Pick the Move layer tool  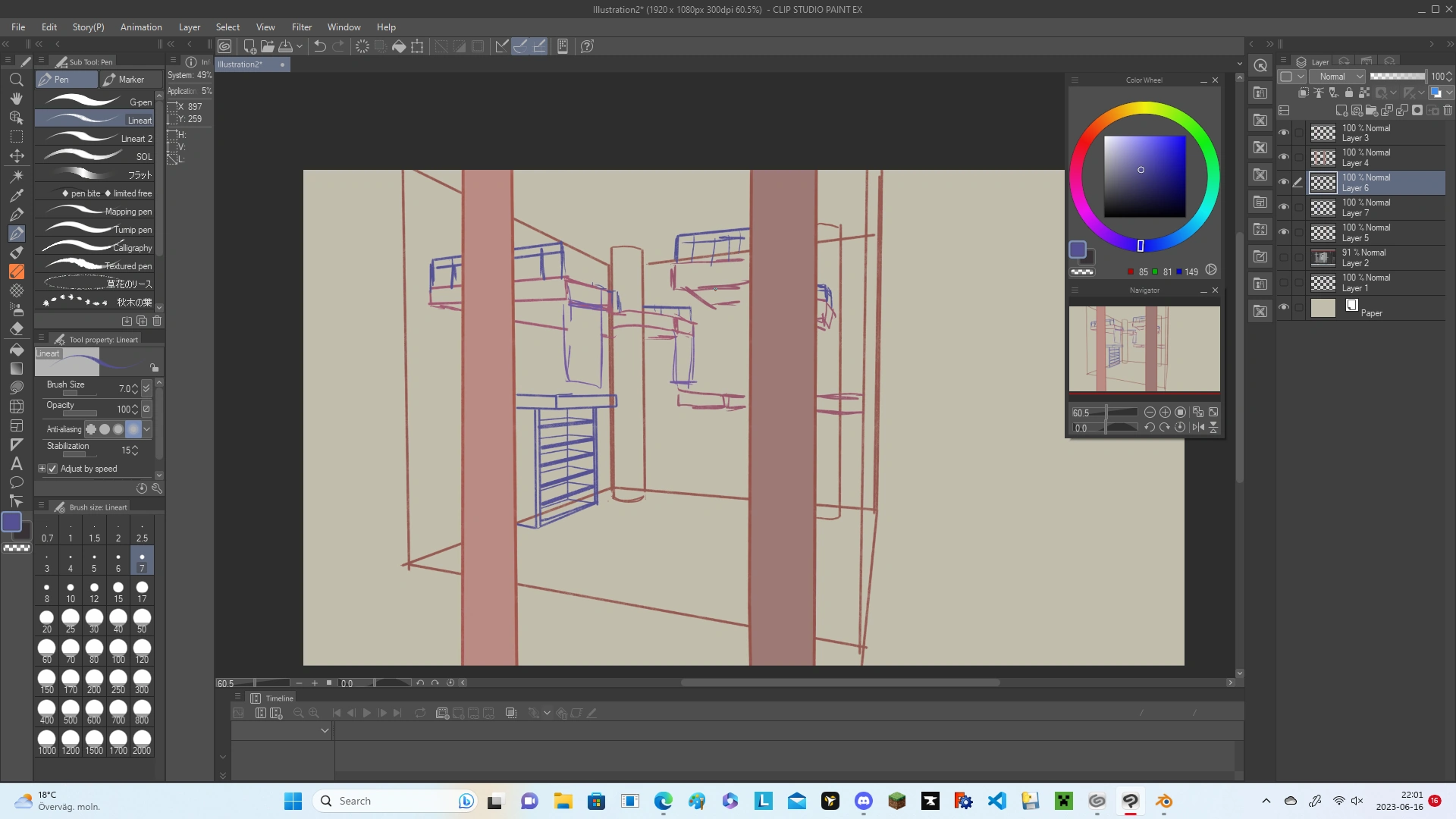tap(17, 155)
